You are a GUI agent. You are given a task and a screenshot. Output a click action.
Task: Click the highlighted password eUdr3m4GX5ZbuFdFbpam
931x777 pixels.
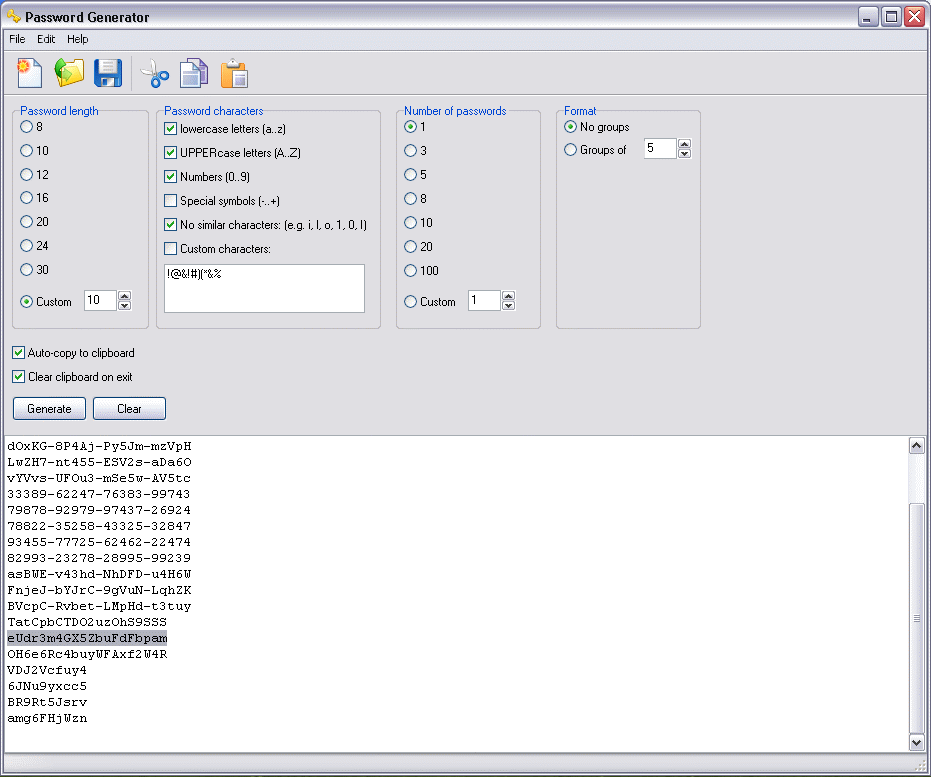(87, 638)
